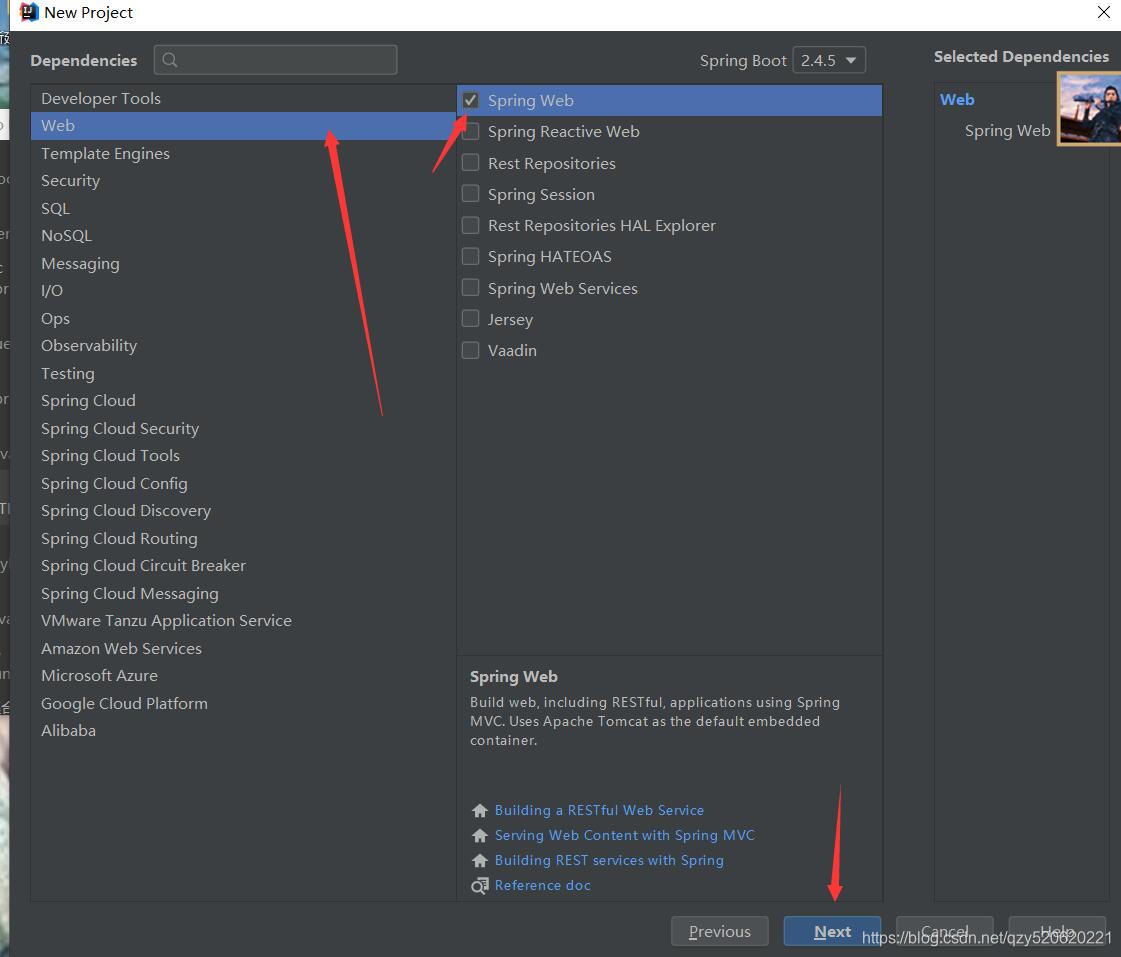Viewport: 1121px width, 957px height.
Task: Check the Spring HATEOAS checkbox
Action: tap(470, 256)
